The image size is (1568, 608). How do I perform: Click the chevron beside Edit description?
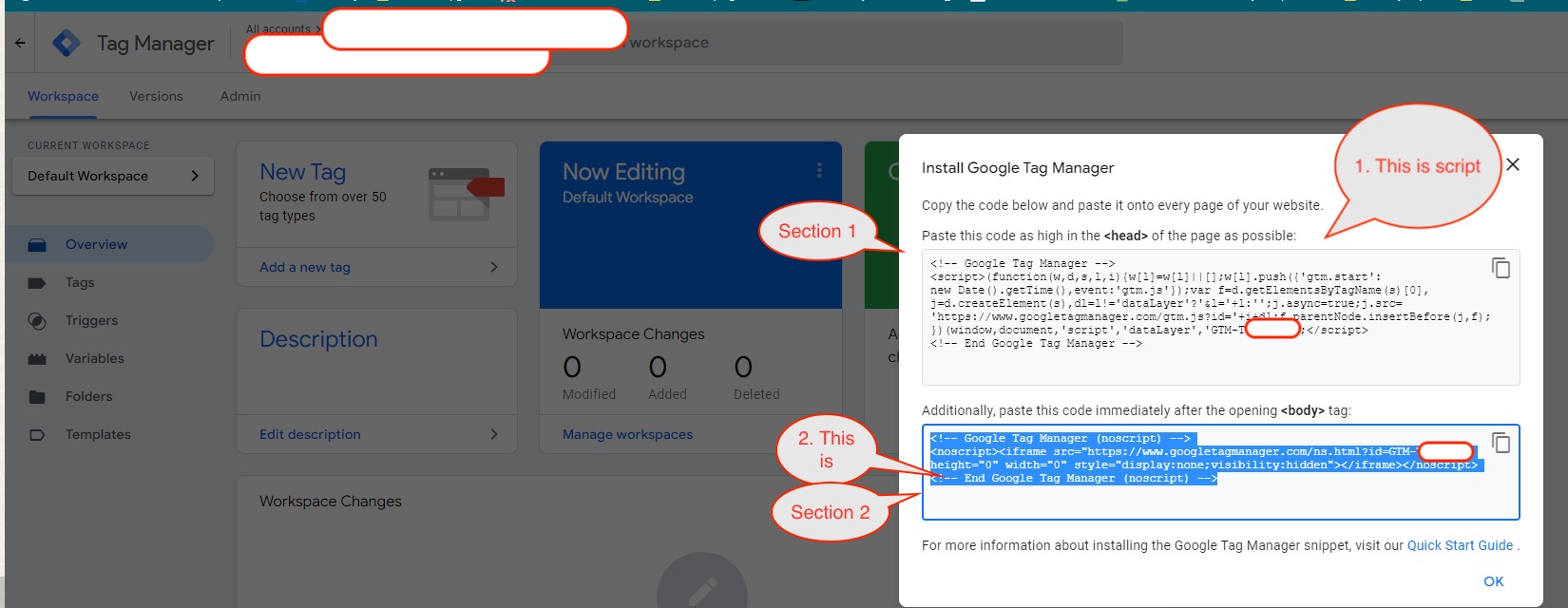pos(493,434)
